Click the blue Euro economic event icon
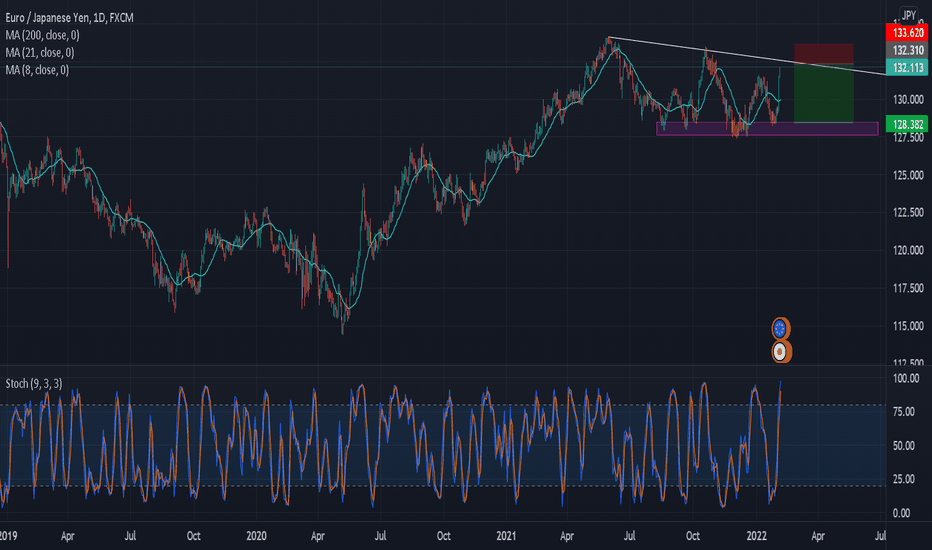The image size is (932, 550). pyautogui.click(x=780, y=328)
